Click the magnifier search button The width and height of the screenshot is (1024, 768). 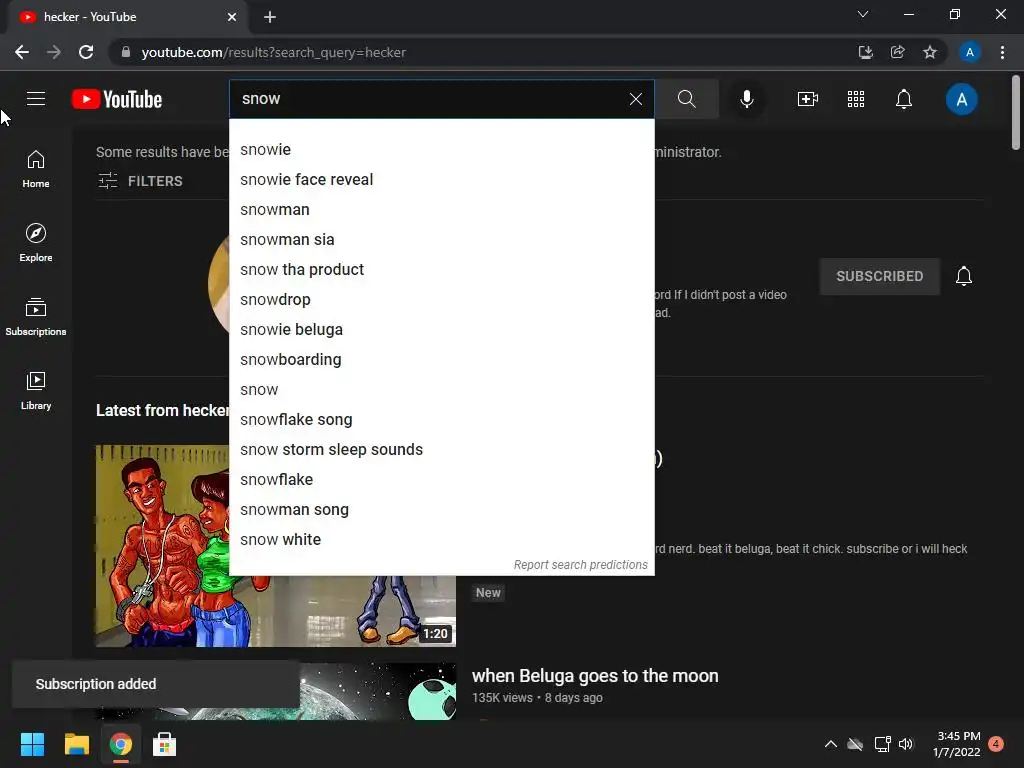tap(686, 99)
